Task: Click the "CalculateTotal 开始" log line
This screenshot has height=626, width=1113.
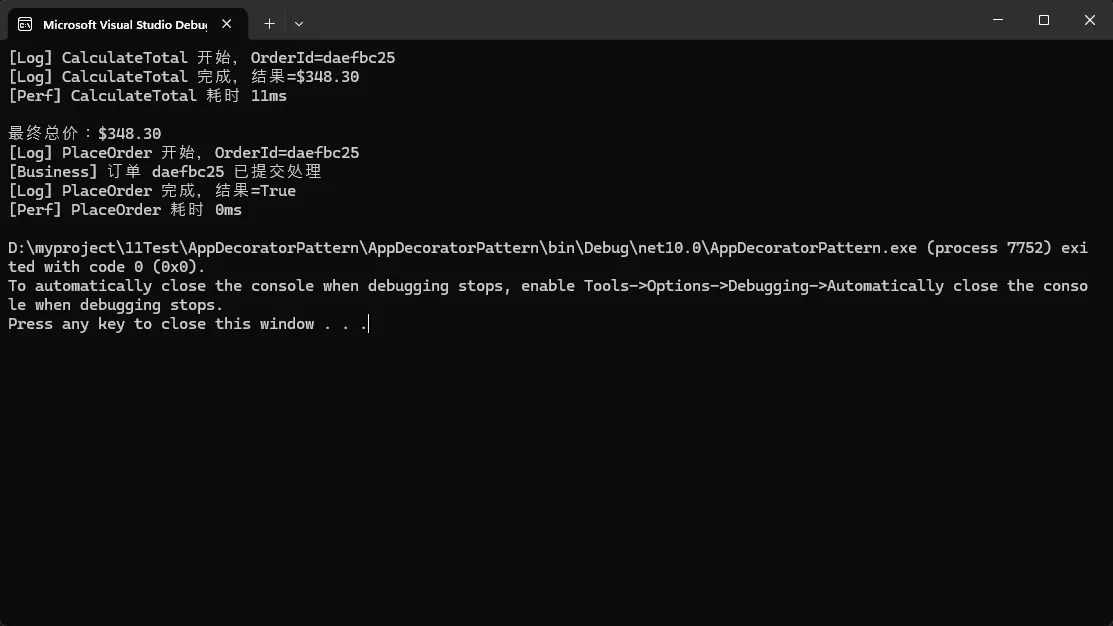Action: [201, 58]
